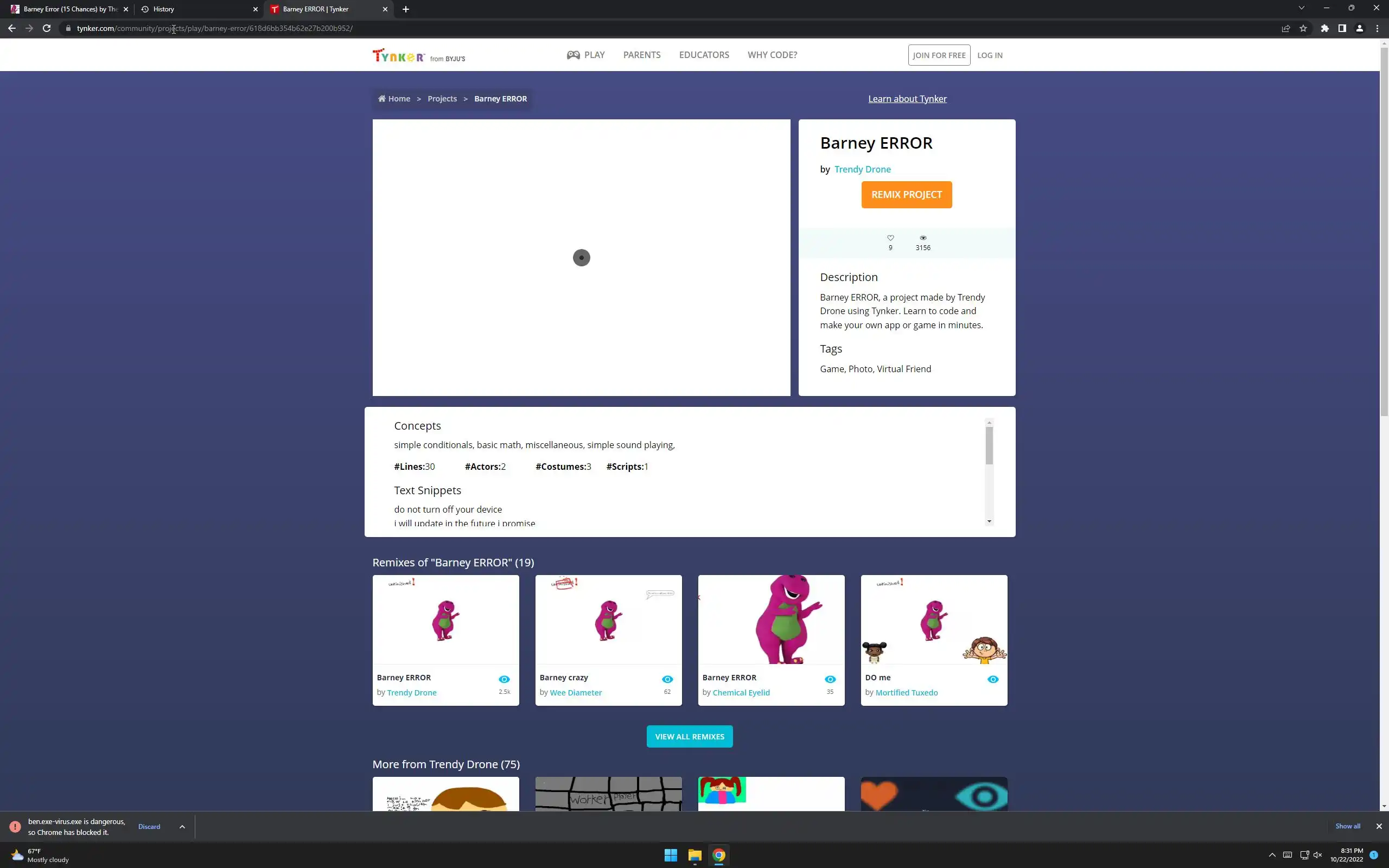Open File Explorer from taskbar
This screenshot has width=1389, height=868.
pyautogui.click(x=694, y=855)
